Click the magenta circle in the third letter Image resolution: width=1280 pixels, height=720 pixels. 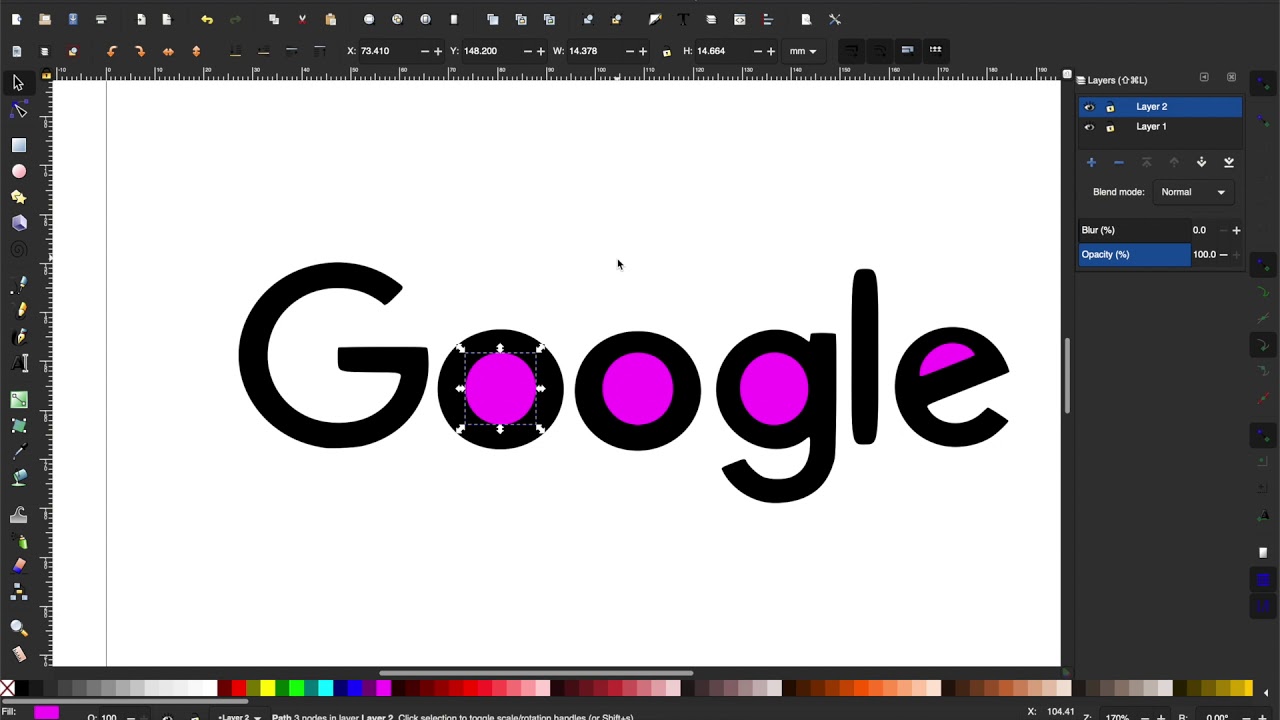638,388
